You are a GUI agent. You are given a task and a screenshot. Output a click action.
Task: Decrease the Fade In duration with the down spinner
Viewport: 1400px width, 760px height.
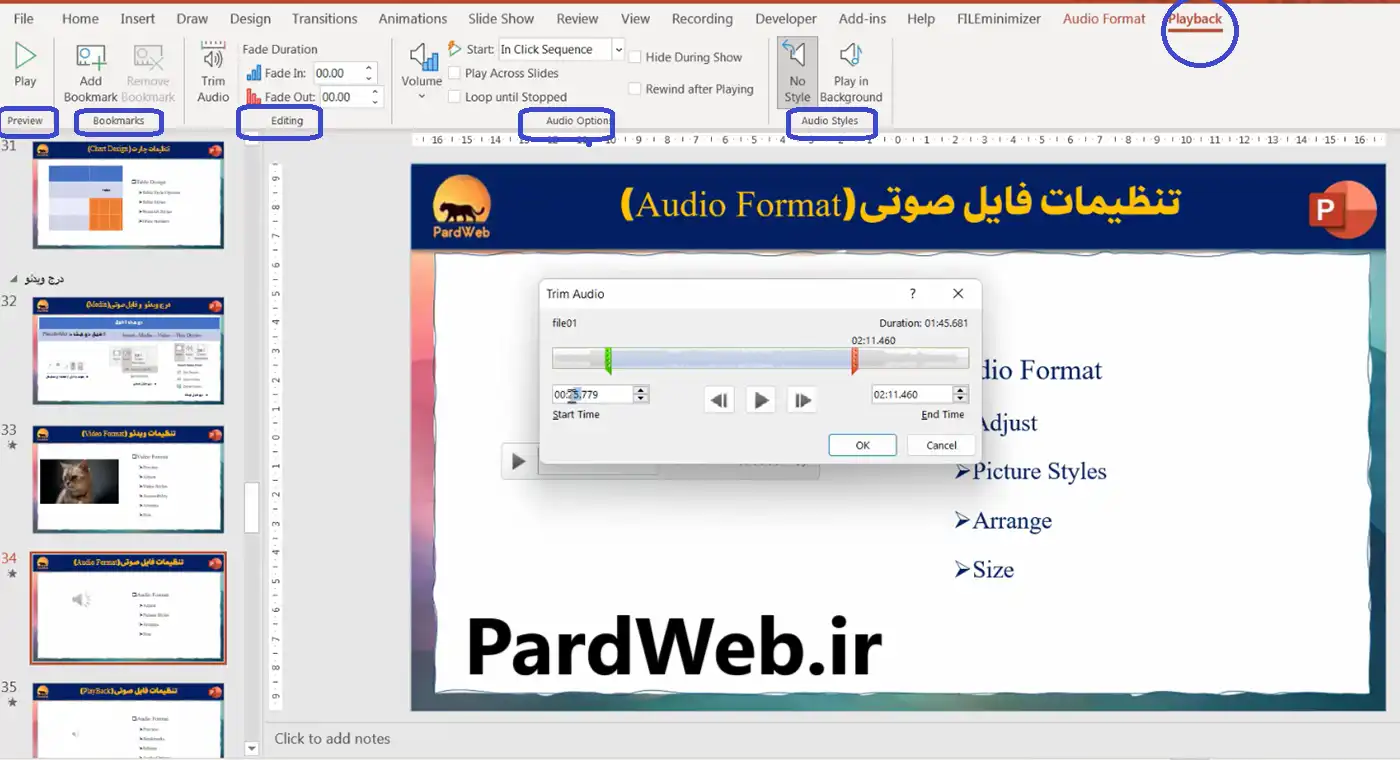369,78
